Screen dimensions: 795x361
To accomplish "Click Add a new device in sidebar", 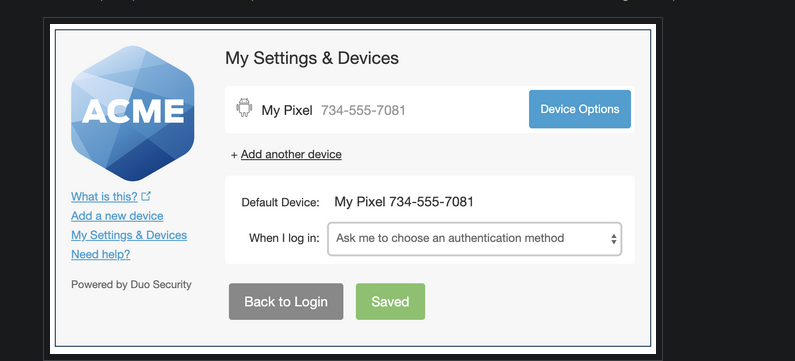I will pos(117,216).
